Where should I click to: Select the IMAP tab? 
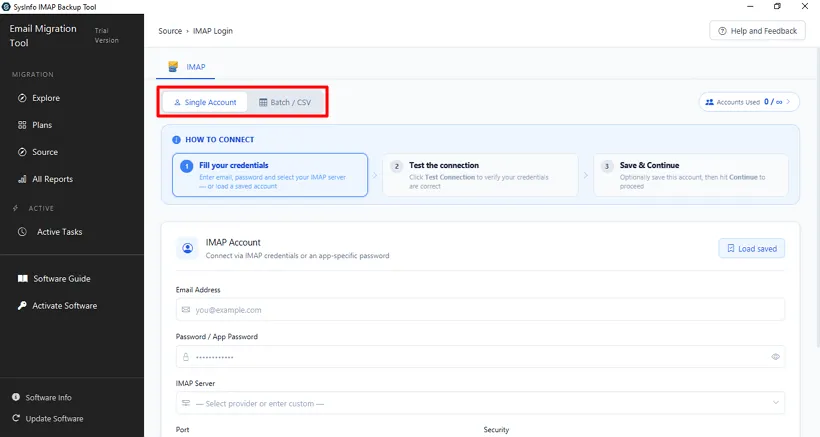point(186,67)
